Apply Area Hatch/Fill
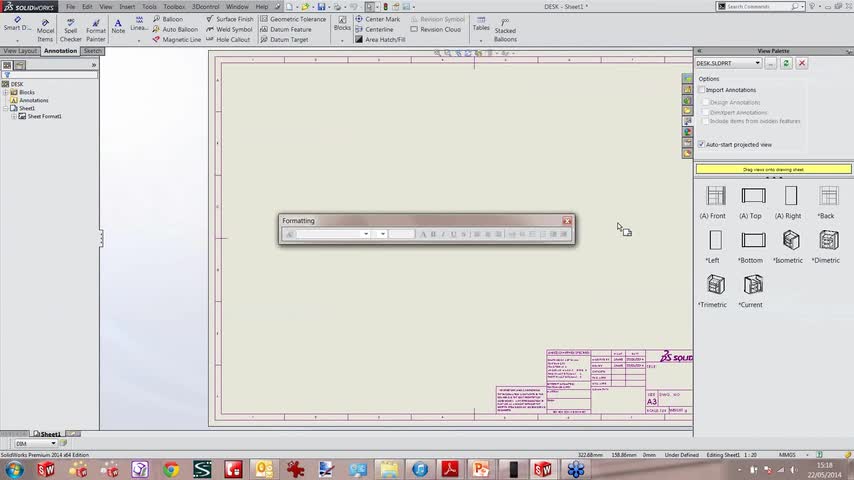 click(x=380, y=40)
